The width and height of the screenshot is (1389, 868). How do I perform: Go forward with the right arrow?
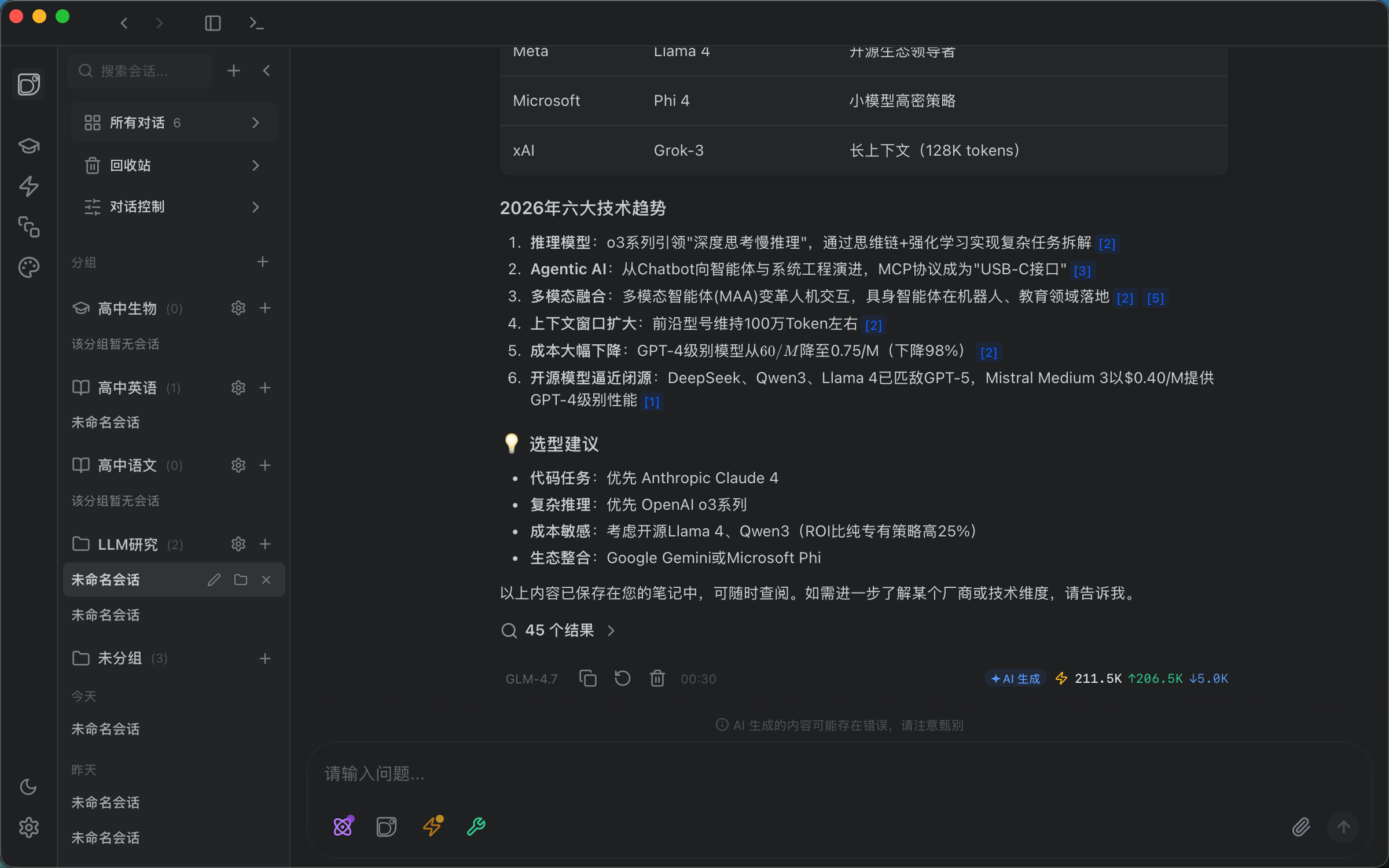160,23
